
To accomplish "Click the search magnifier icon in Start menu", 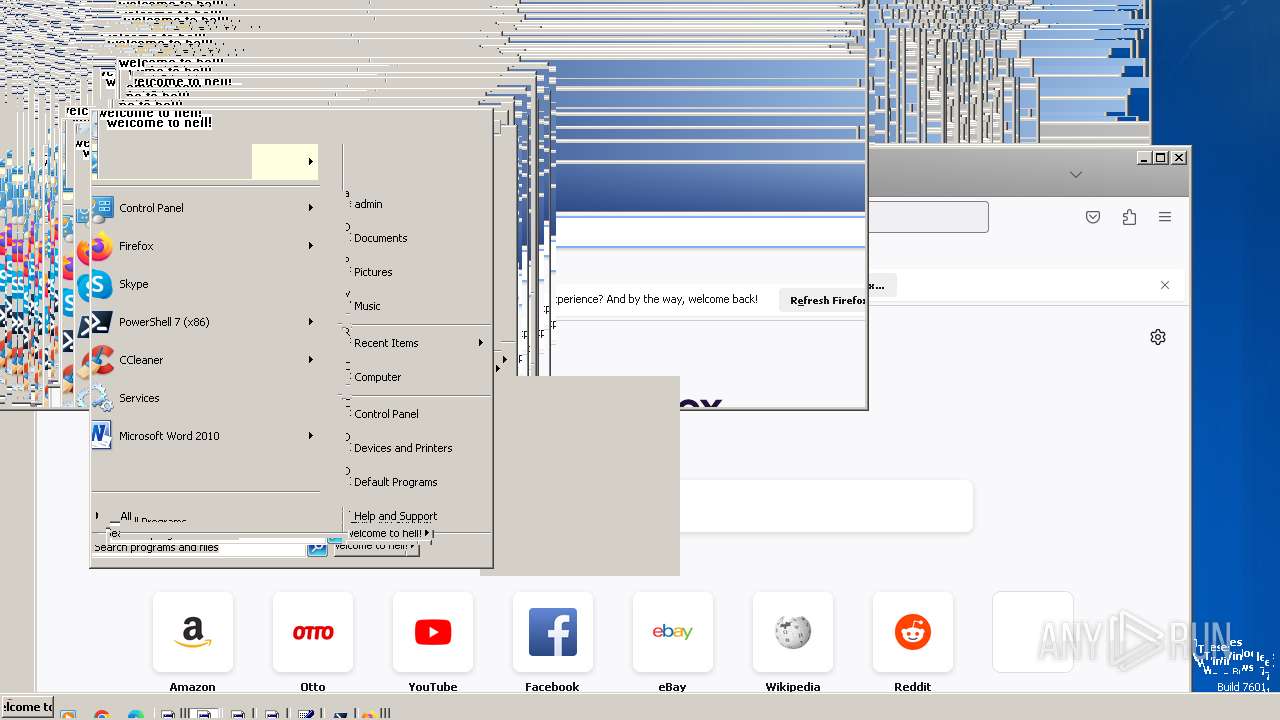I will [x=317, y=548].
